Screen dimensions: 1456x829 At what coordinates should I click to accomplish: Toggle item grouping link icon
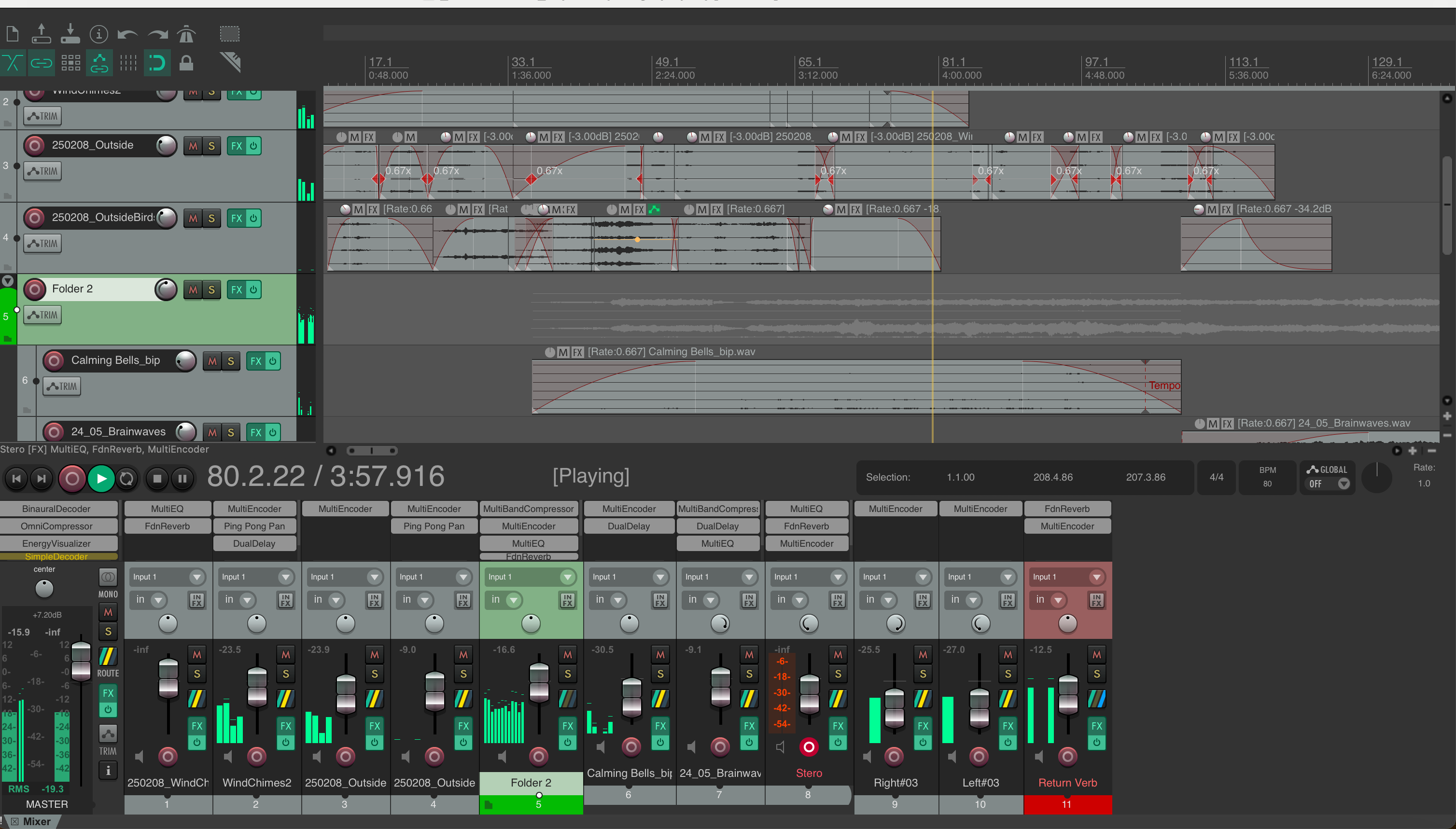41,63
